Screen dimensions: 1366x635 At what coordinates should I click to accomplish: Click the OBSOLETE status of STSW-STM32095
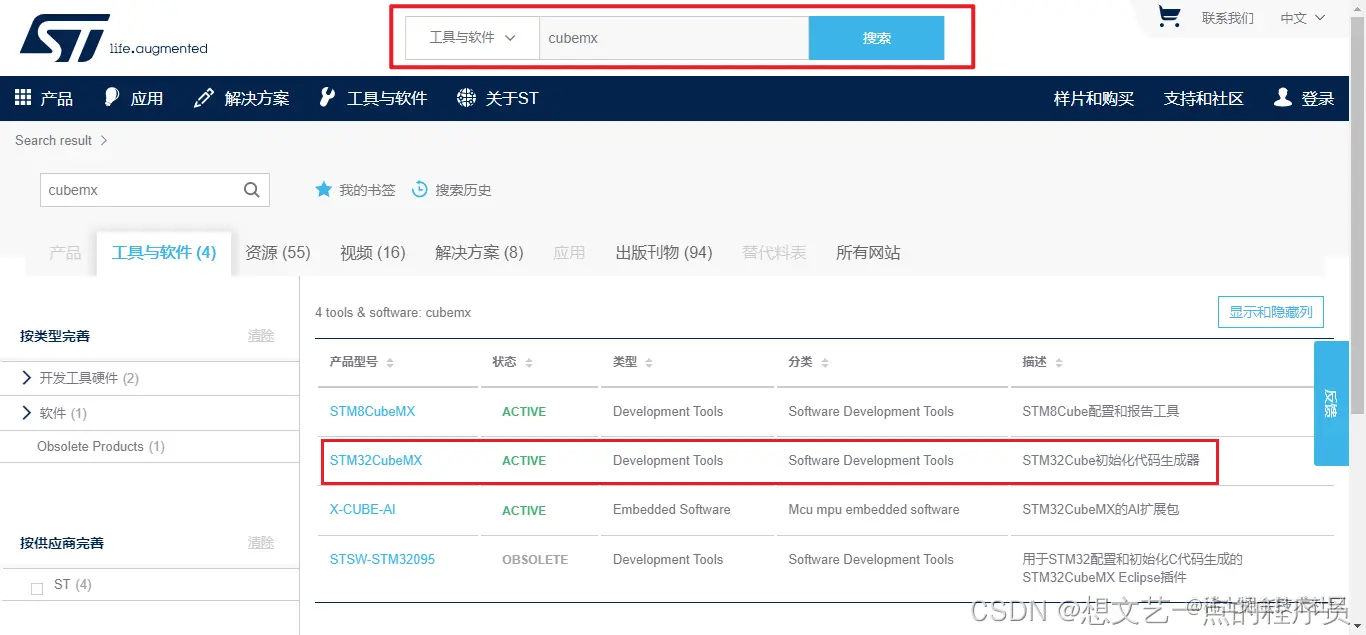click(535, 560)
